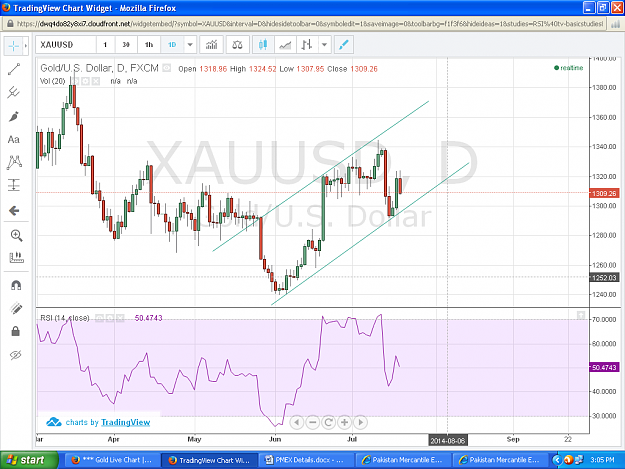Open PMEX Details.docx from taskbar
625x469 pixels.
coord(304,460)
